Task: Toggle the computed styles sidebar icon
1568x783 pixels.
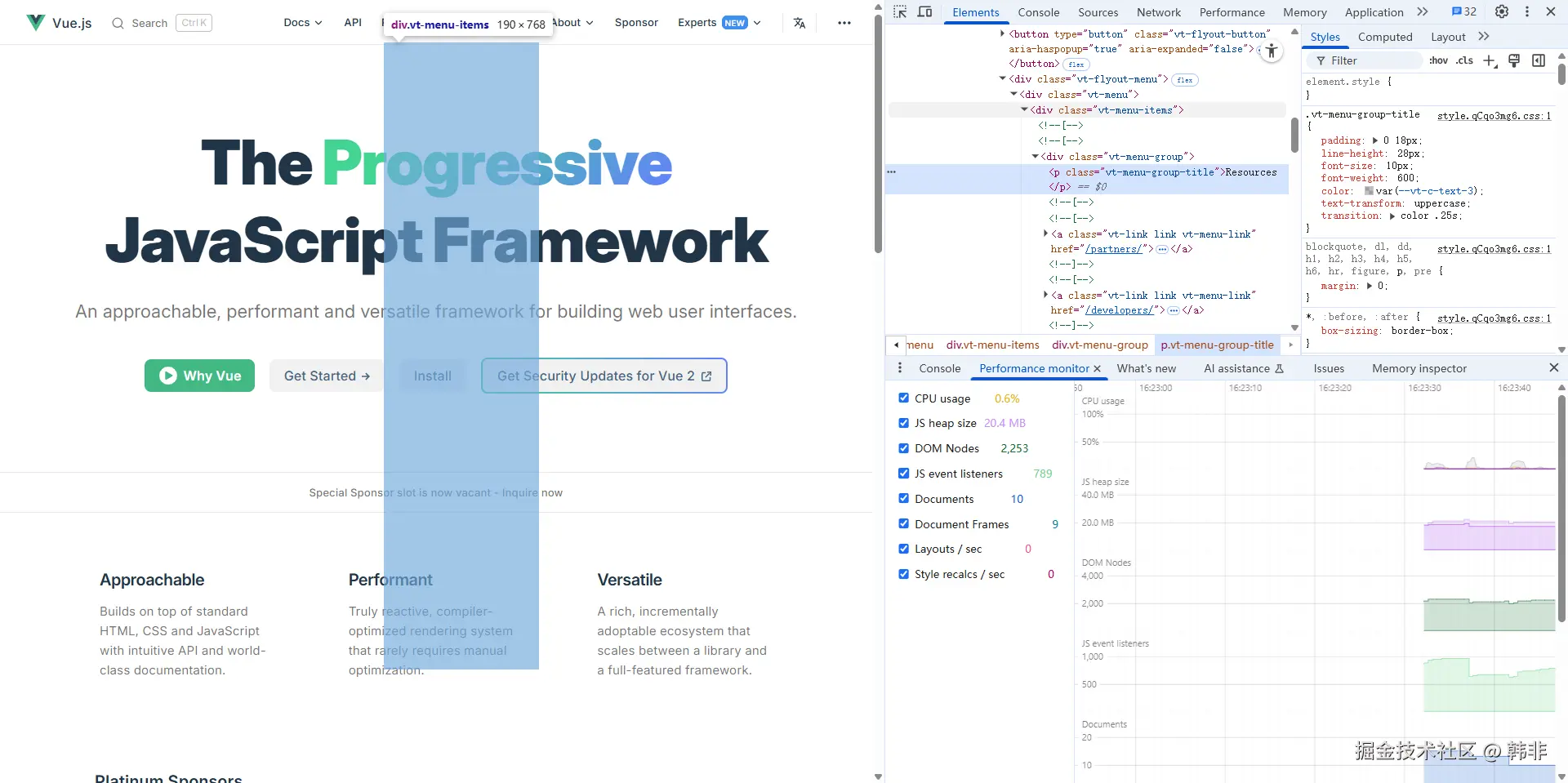Action: 1539,60
